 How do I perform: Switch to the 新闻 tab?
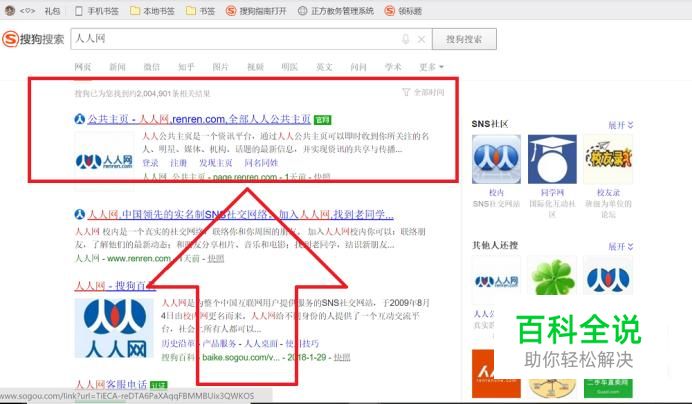click(x=117, y=67)
